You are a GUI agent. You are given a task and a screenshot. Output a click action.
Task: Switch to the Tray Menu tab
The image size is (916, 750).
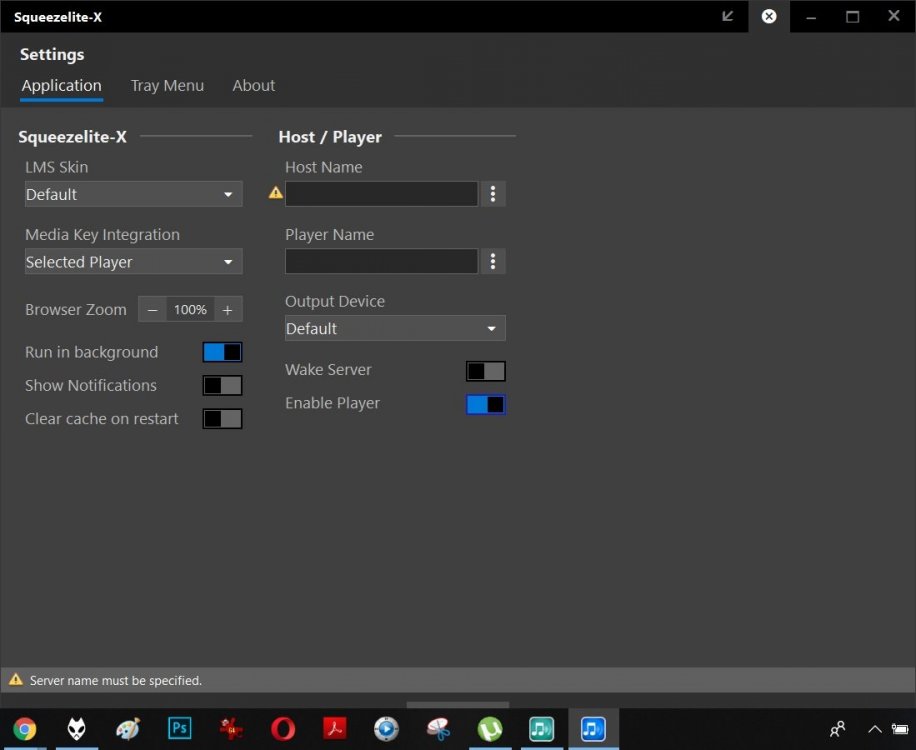click(167, 85)
